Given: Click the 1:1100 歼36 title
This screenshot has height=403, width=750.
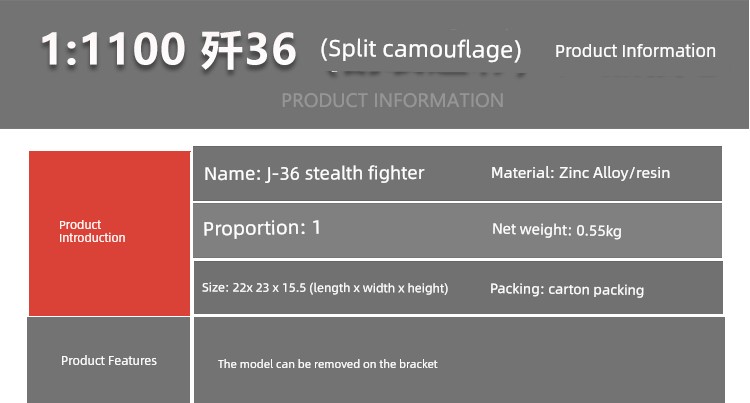Looking at the screenshot, I should [x=168, y=50].
